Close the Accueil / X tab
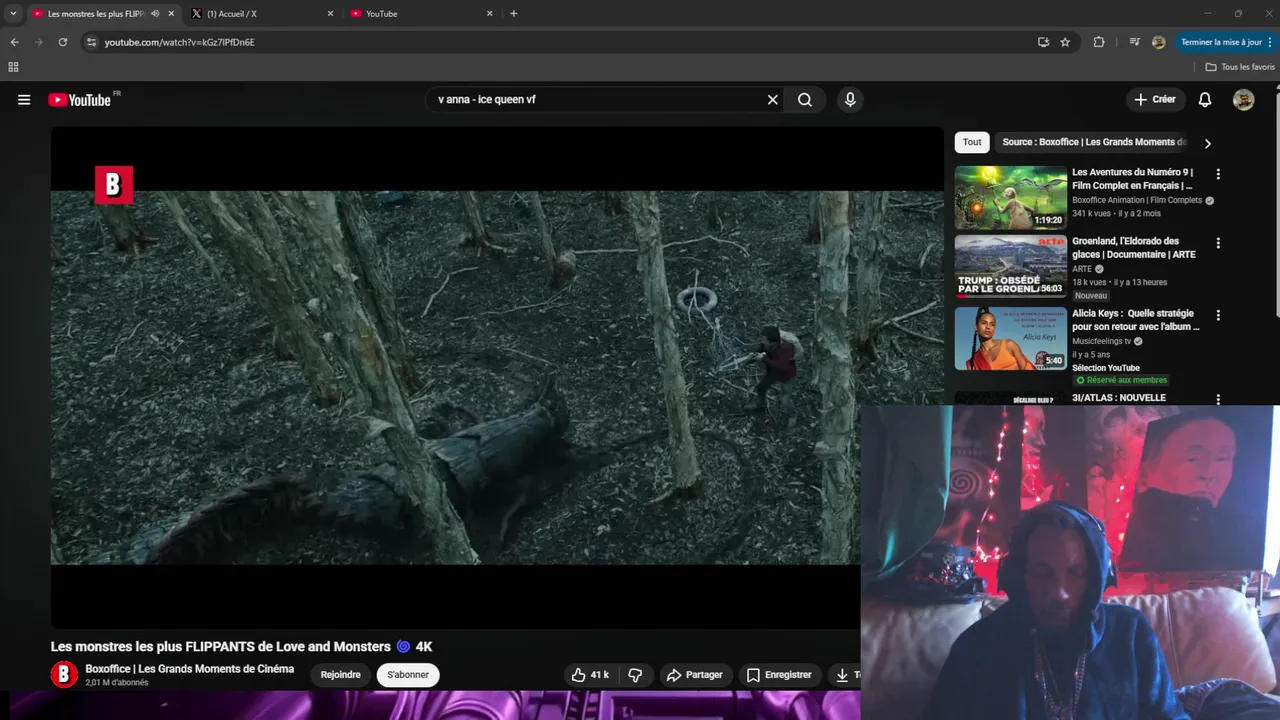This screenshot has width=1280, height=720. [330, 14]
